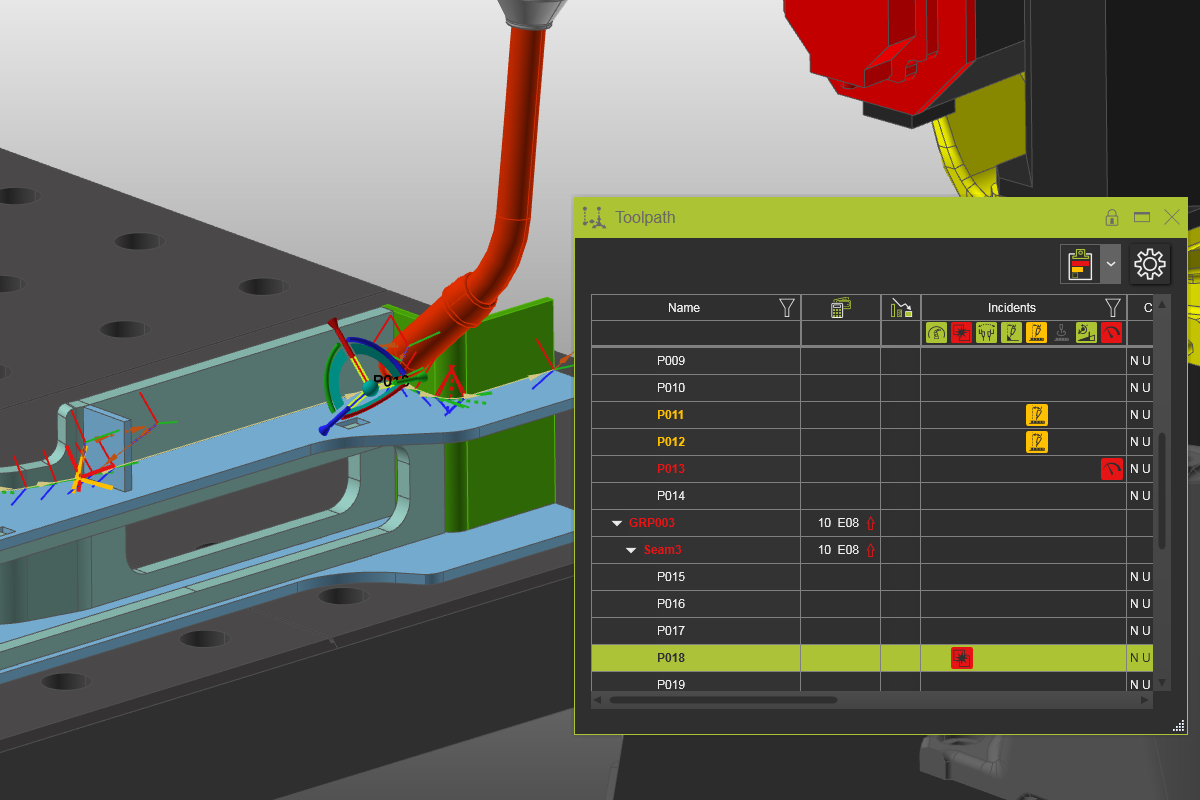Viewport: 1200px width, 800px height.
Task: Open the Name column filter
Action: pyautogui.click(x=787, y=308)
